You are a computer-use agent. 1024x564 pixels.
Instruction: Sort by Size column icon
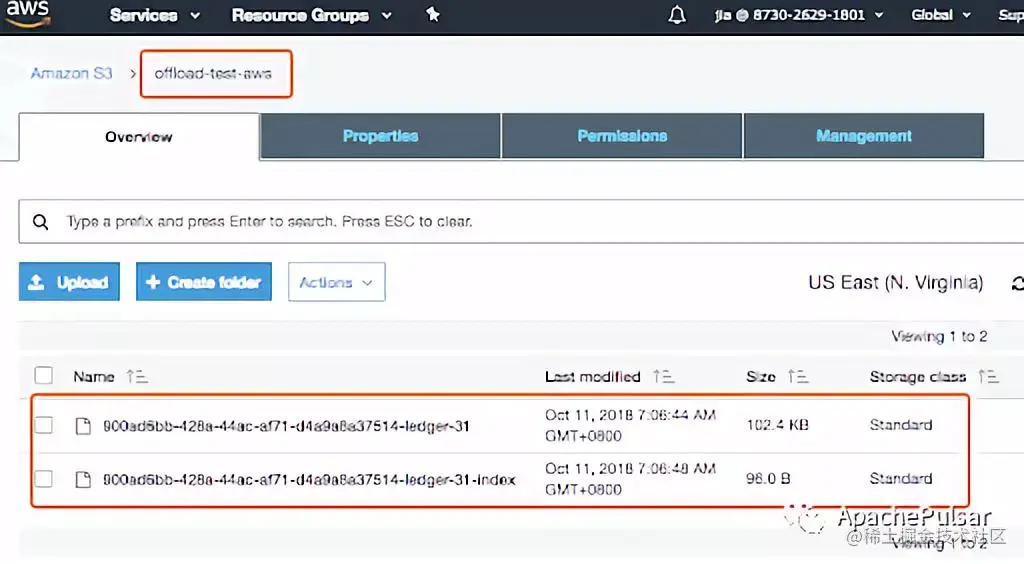pos(797,377)
